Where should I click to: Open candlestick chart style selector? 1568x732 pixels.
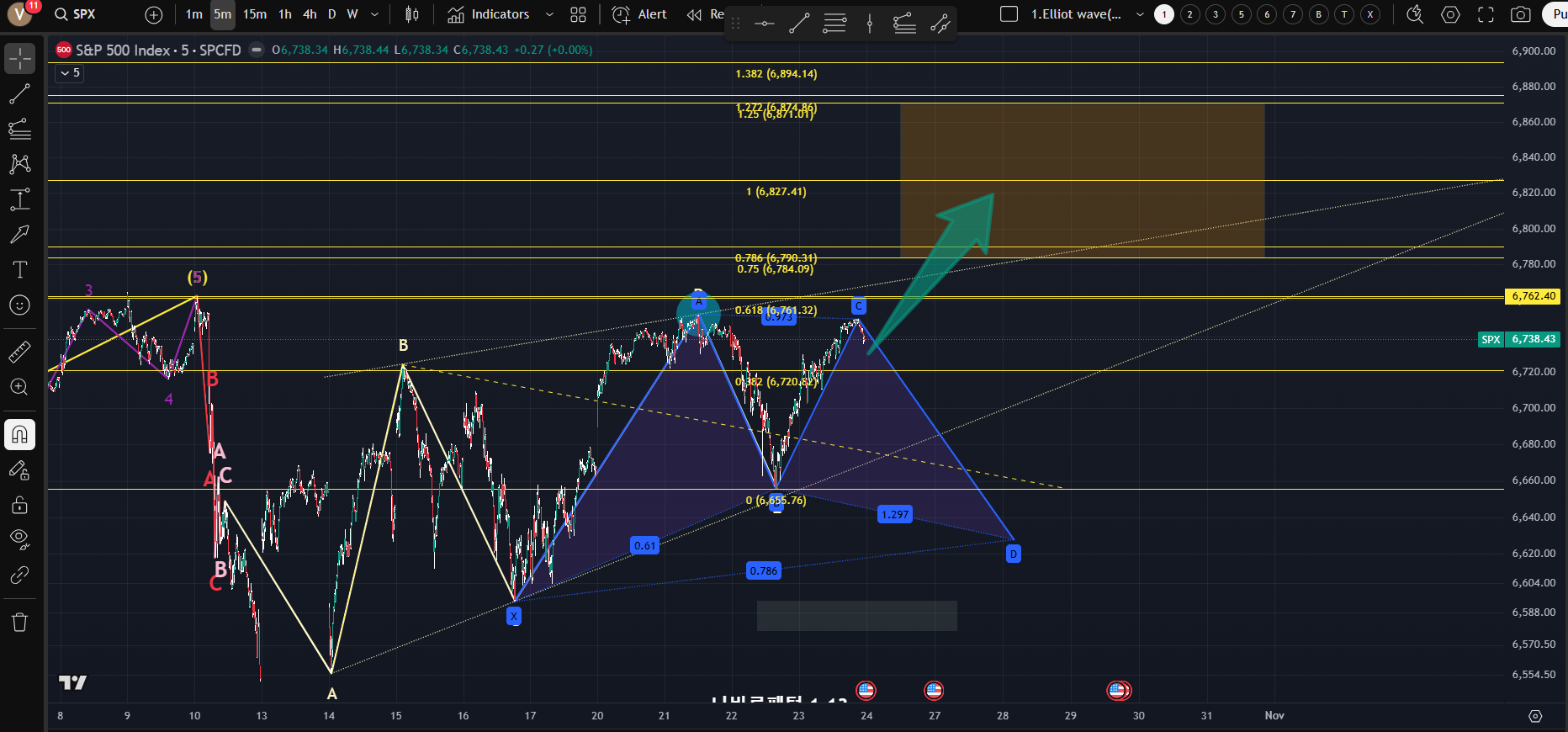411,14
